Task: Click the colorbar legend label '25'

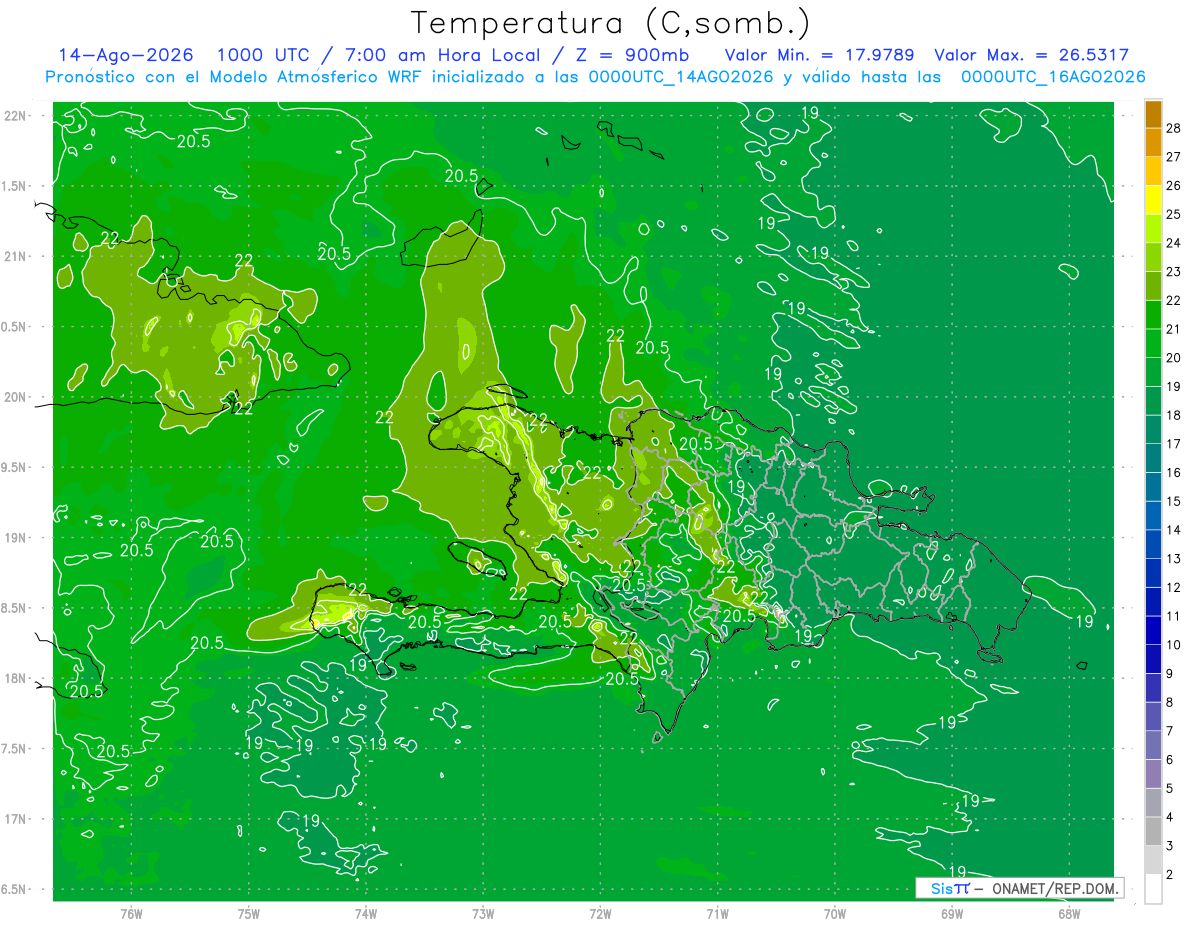Action: (1174, 214)
